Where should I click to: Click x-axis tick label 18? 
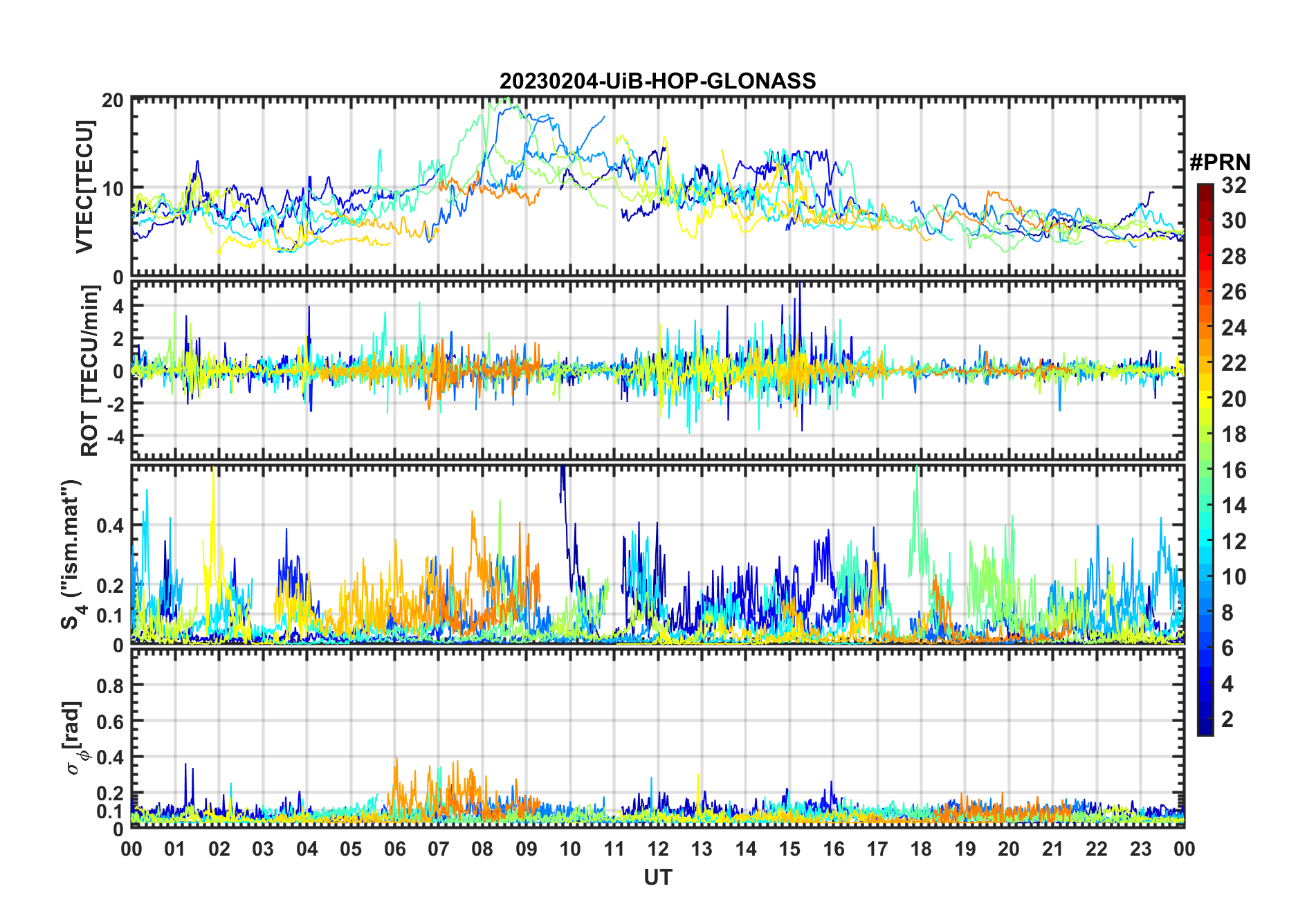921,849
